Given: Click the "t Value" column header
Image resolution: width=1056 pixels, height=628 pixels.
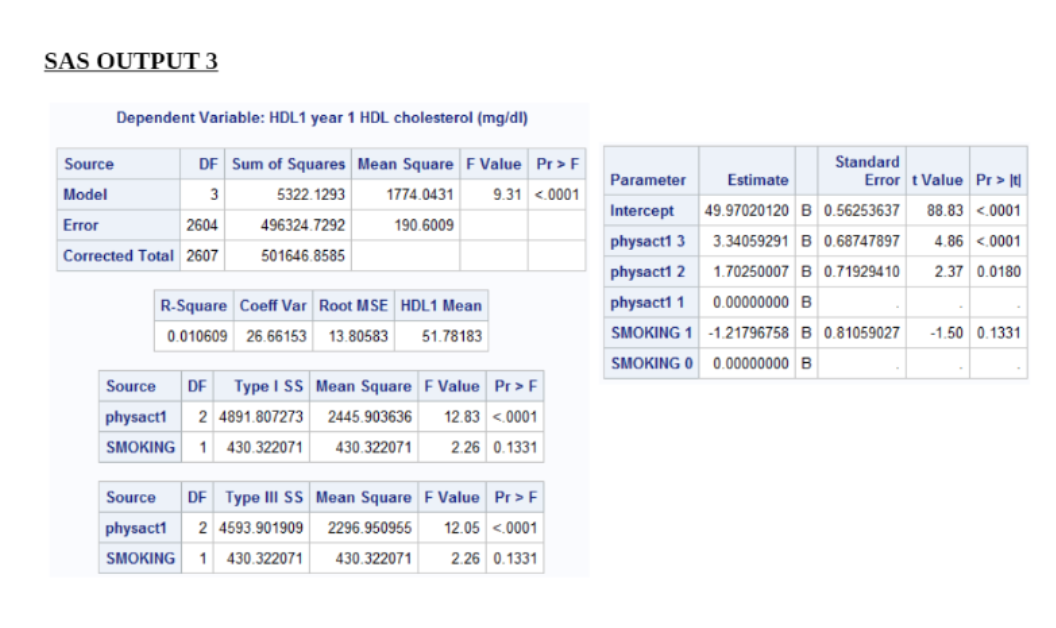Looking at the screenshot, I should (937, 181).
